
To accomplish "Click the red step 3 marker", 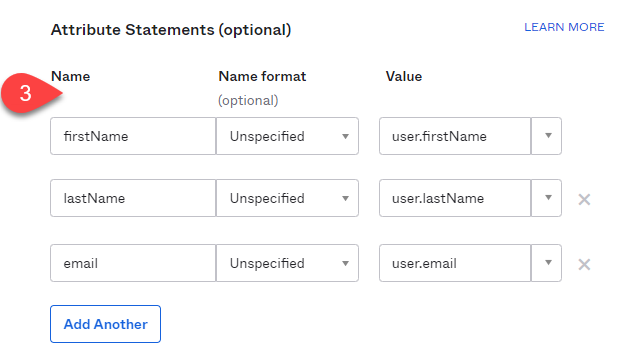I will pos(30,94).
